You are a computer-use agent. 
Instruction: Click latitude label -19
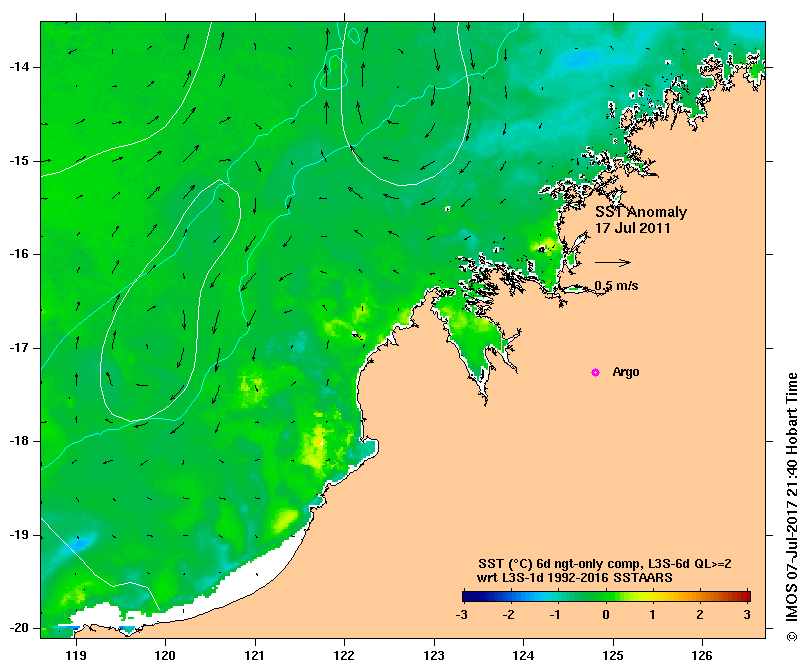tap(19, 535)
